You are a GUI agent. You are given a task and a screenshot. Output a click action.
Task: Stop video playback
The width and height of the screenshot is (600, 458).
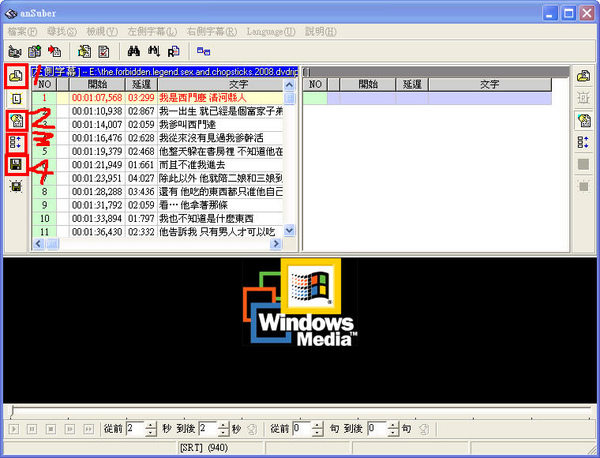(51, 429)
